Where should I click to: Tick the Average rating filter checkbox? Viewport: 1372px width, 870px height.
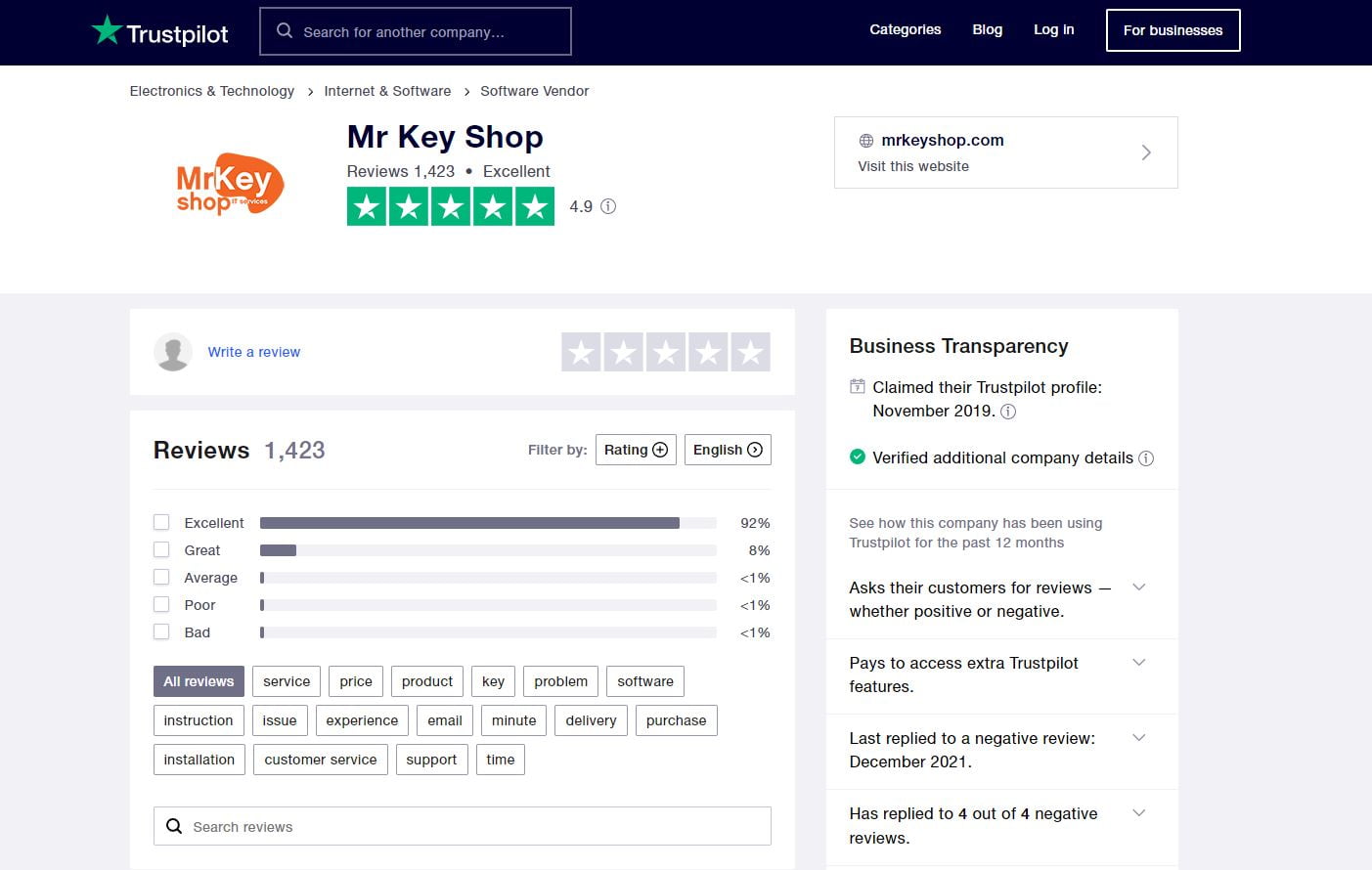click(x=161, y=577)
